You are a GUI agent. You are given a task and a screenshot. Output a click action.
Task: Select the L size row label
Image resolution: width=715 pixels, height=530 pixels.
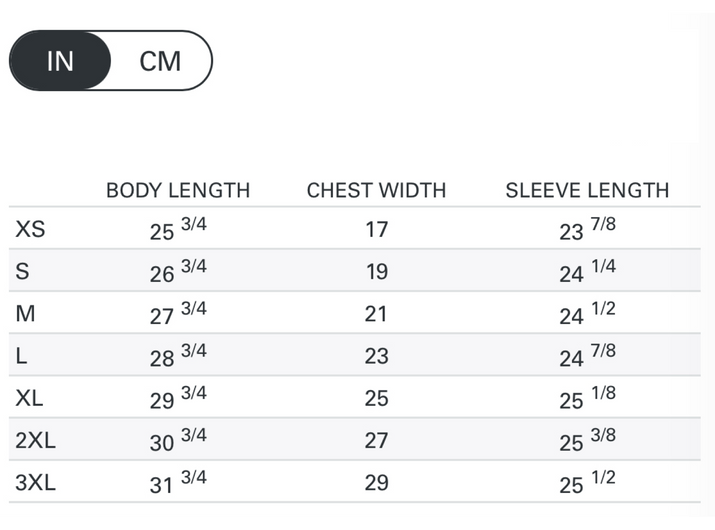tap(22, 356)
